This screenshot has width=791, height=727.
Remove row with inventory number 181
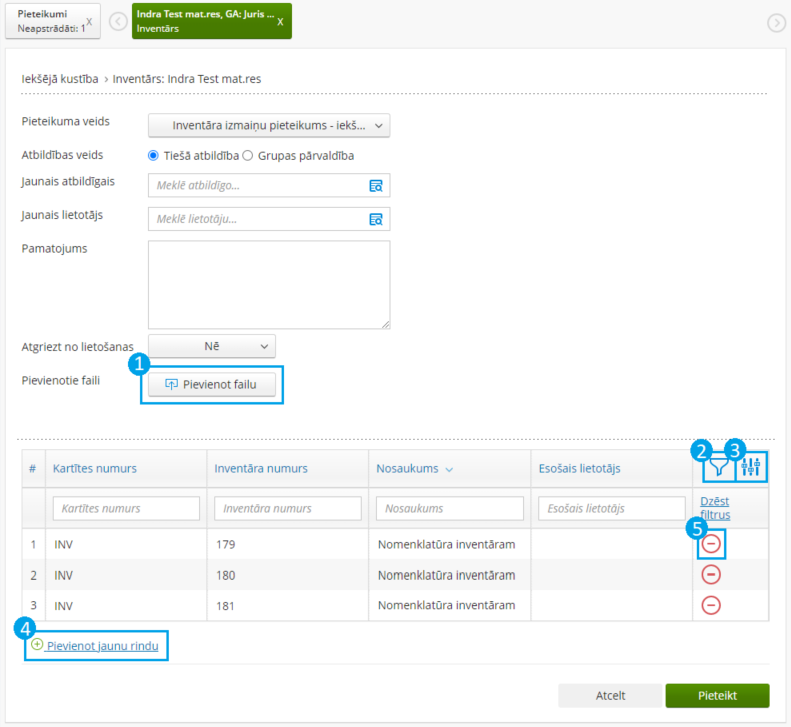(711, 605)
